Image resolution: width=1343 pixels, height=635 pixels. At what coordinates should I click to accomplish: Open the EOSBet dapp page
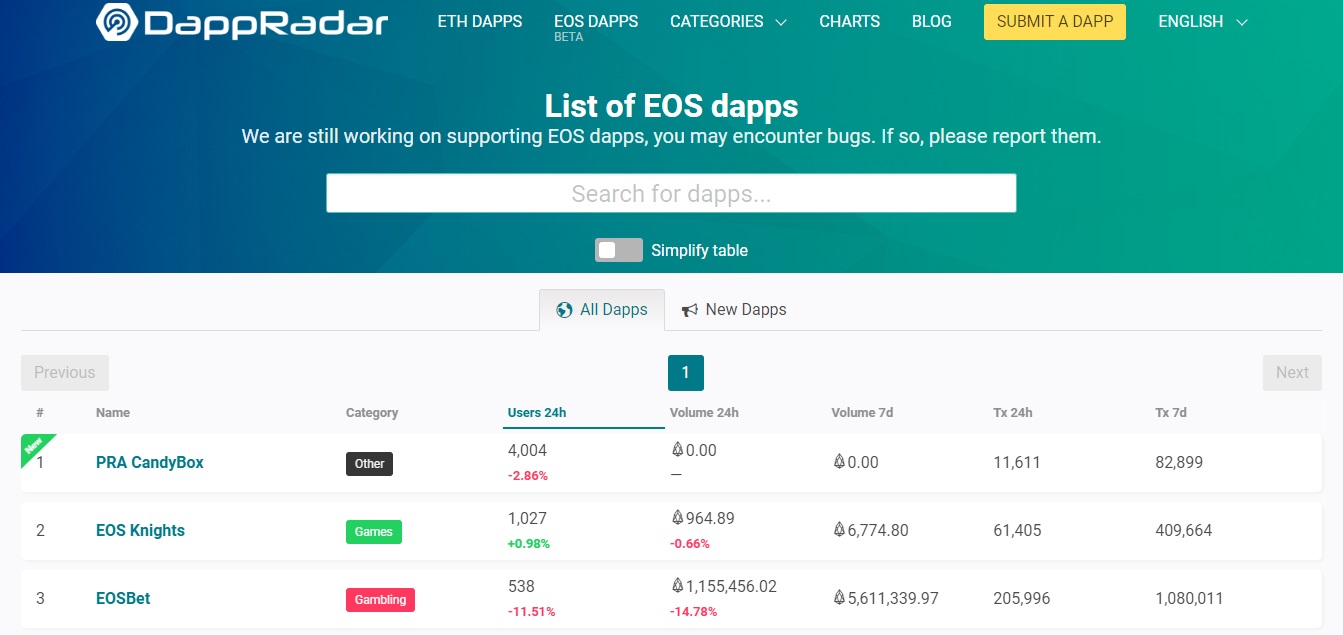tap(123, 598)
